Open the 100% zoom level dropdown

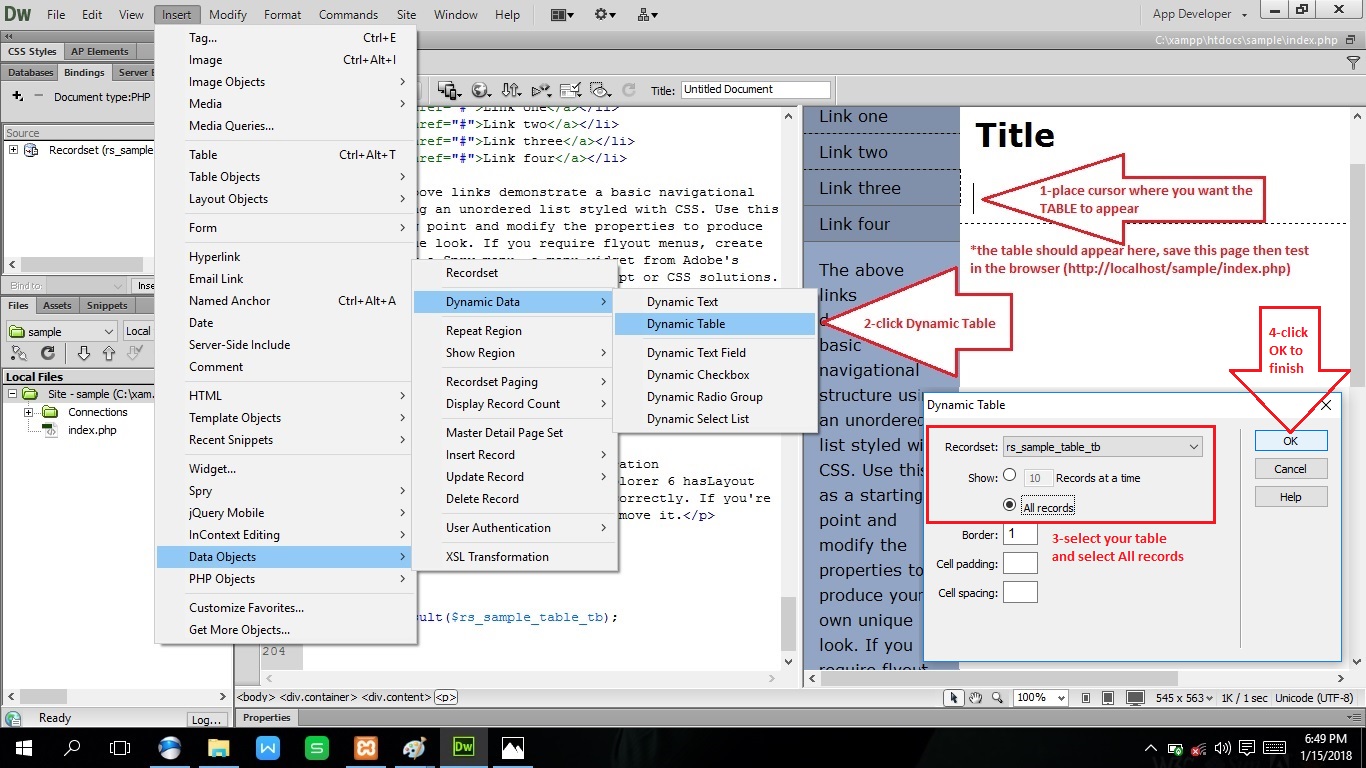[x=1039, y=697]
